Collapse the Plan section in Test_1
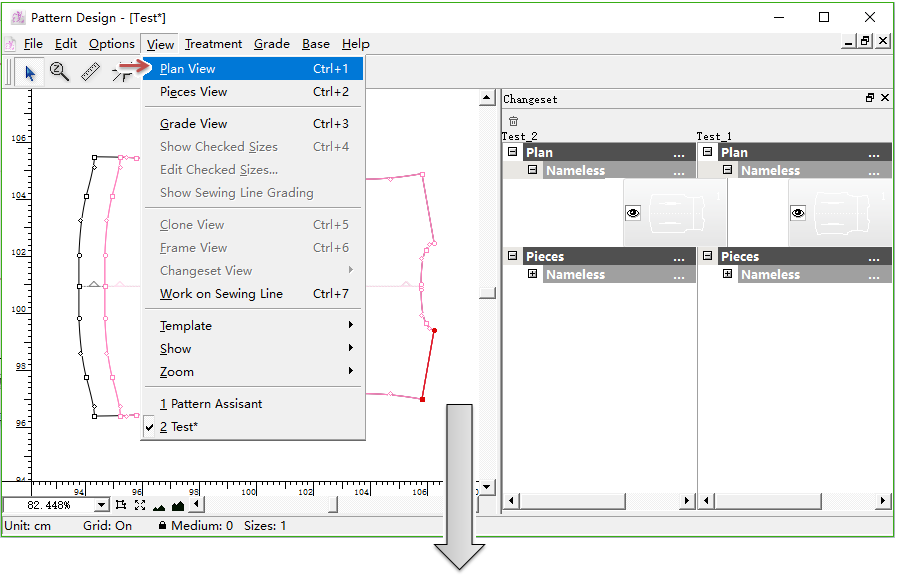898x587 pixels. click(708, 152)
